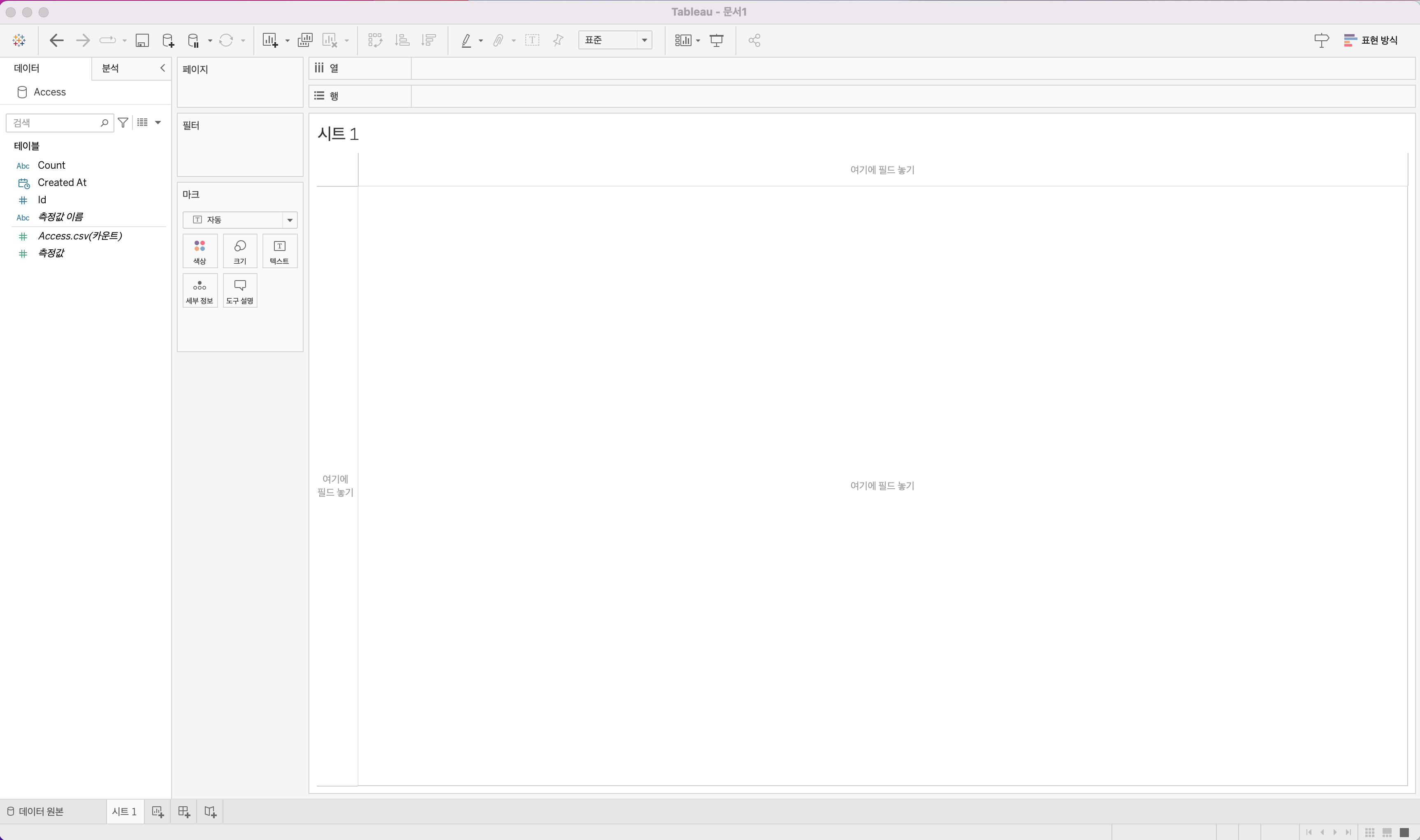Select the 시트 1 sheet tab
The height and width of the screenshot is (840, 1420).
click(125, 812)
